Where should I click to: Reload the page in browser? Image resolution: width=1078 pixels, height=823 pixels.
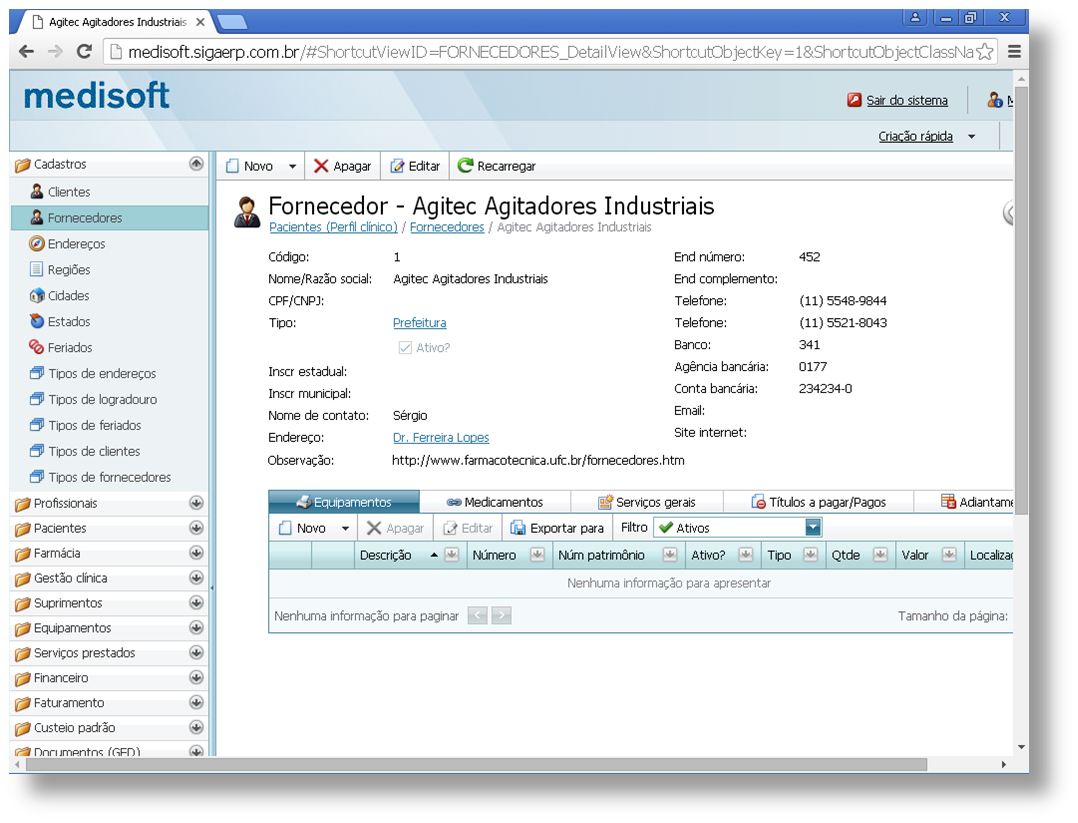pos(84,52)
